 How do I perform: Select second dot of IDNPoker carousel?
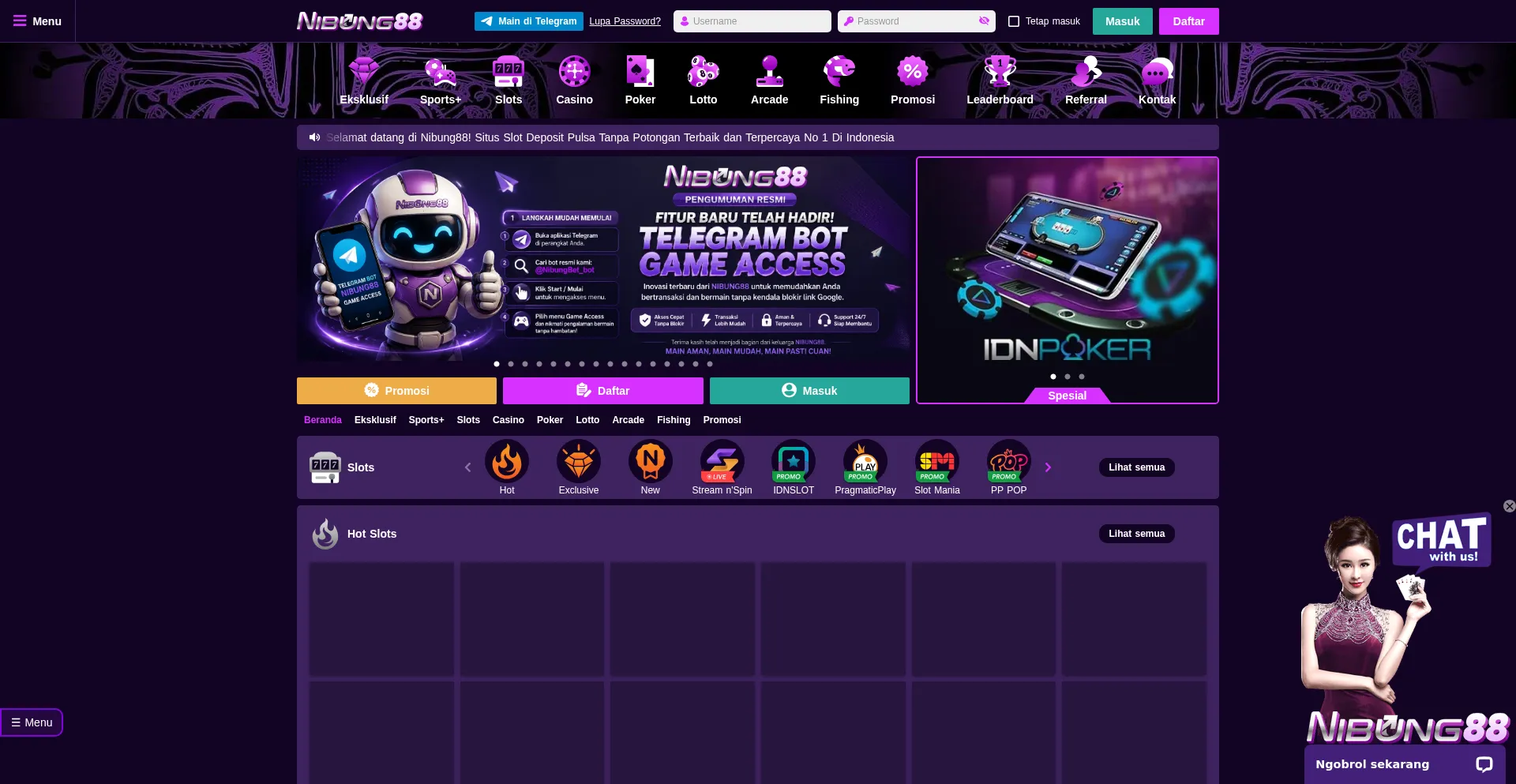coord(1068,377)
